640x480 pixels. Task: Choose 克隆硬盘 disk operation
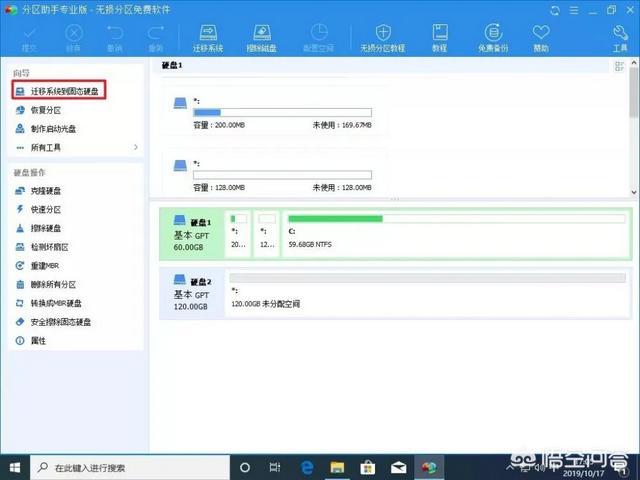(46, 191)
